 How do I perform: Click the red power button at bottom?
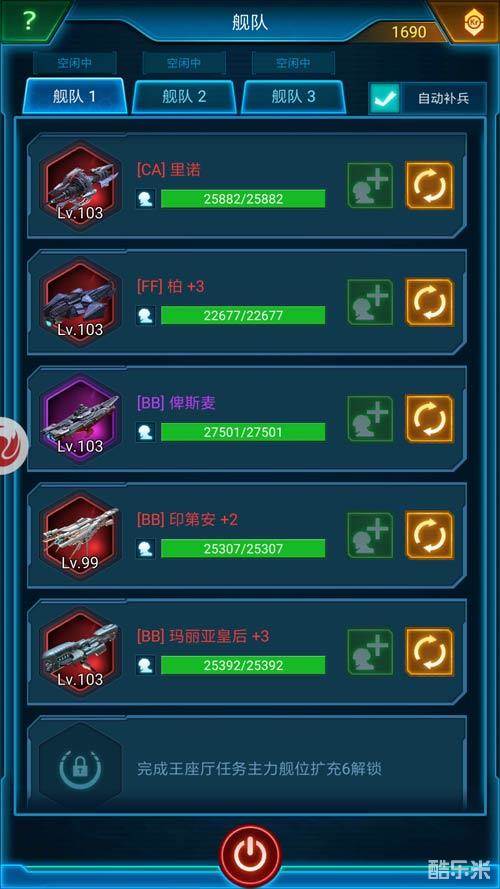point(250,856)
